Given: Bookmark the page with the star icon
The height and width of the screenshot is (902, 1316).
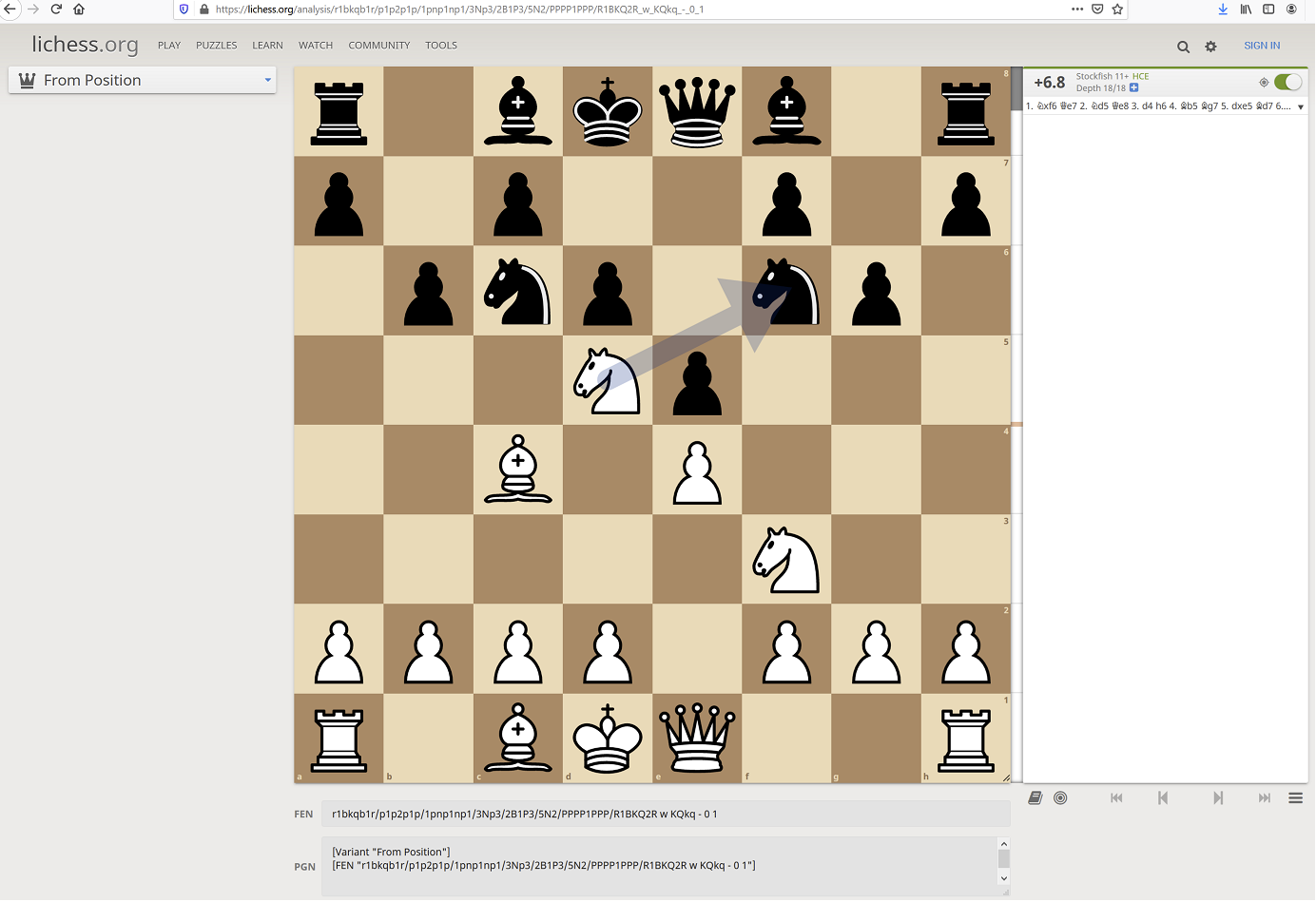Looking at the screenshot, I should [1117, 9].
